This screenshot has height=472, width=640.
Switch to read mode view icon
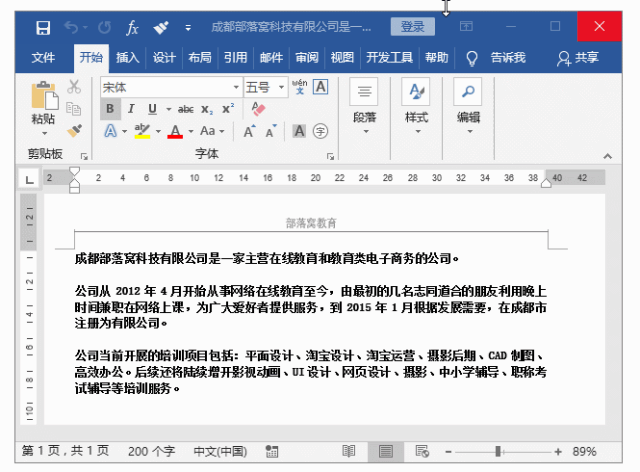pos(349,451)
